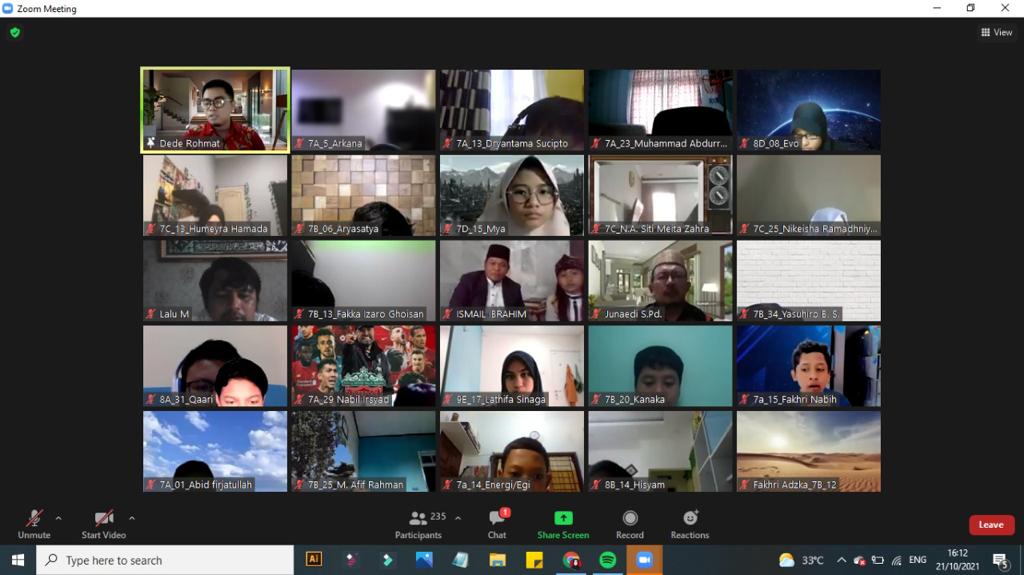Screen dimensions: 1024x575
Task: Expand the arrow next to Participants count
Action: pos(458,518)
